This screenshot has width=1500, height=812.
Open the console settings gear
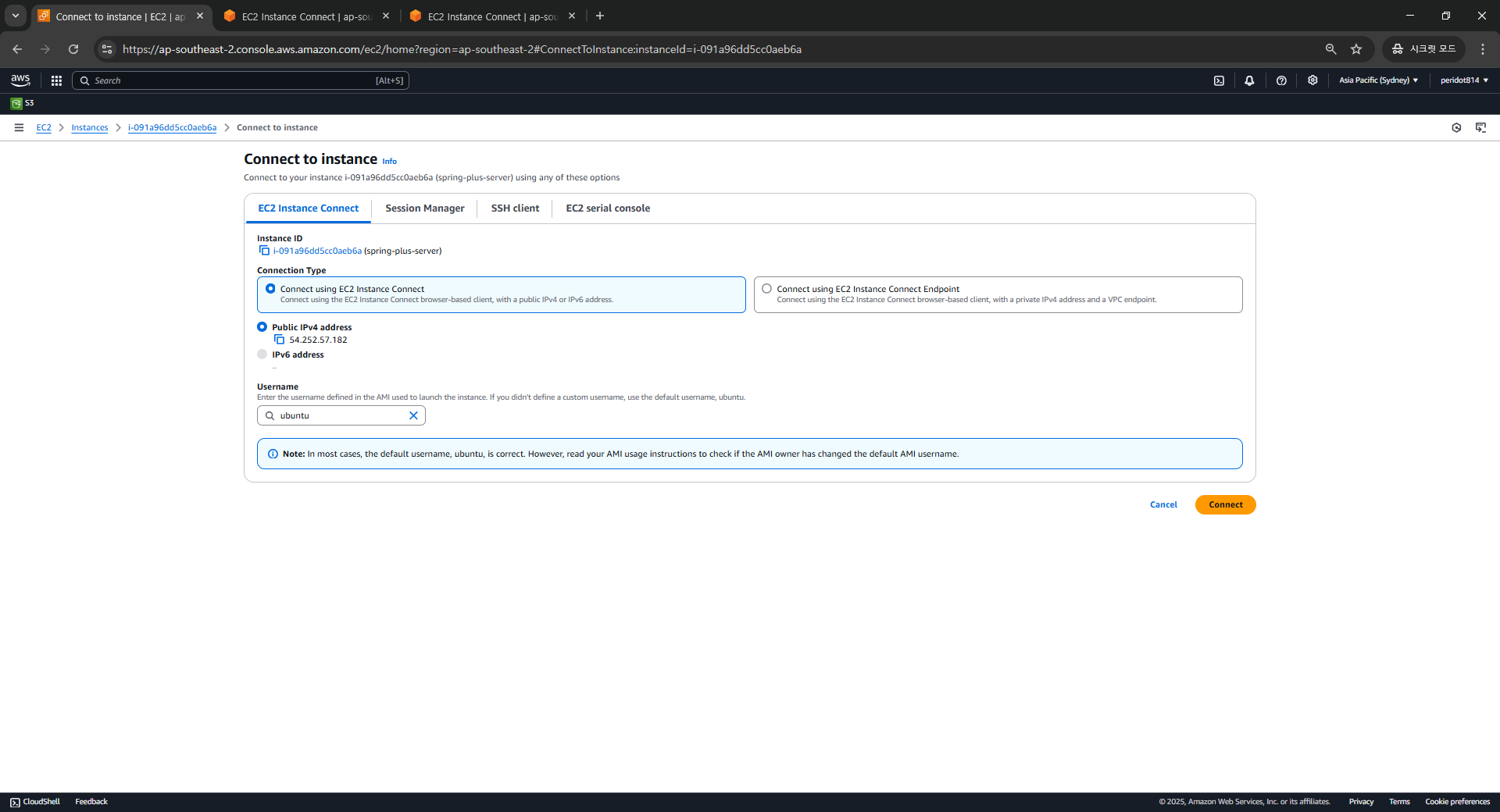point(1312,80)
